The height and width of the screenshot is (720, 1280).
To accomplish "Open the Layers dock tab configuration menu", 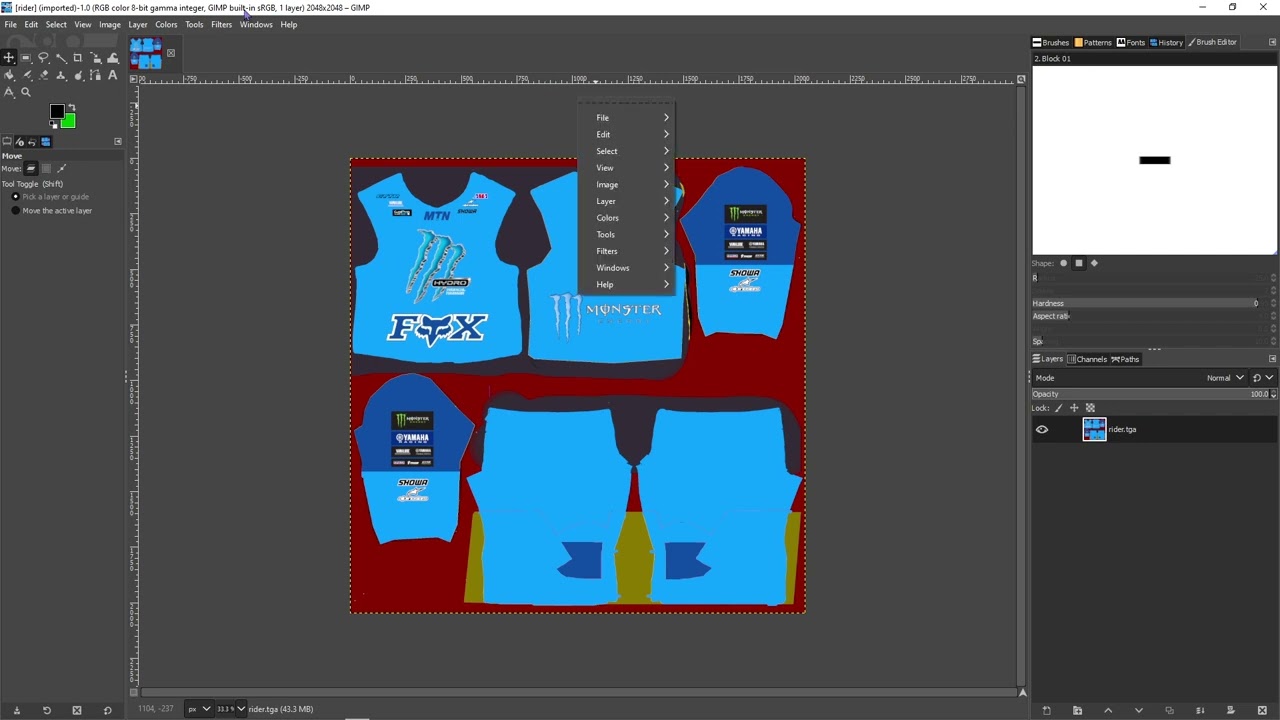I will [1272, 359].
